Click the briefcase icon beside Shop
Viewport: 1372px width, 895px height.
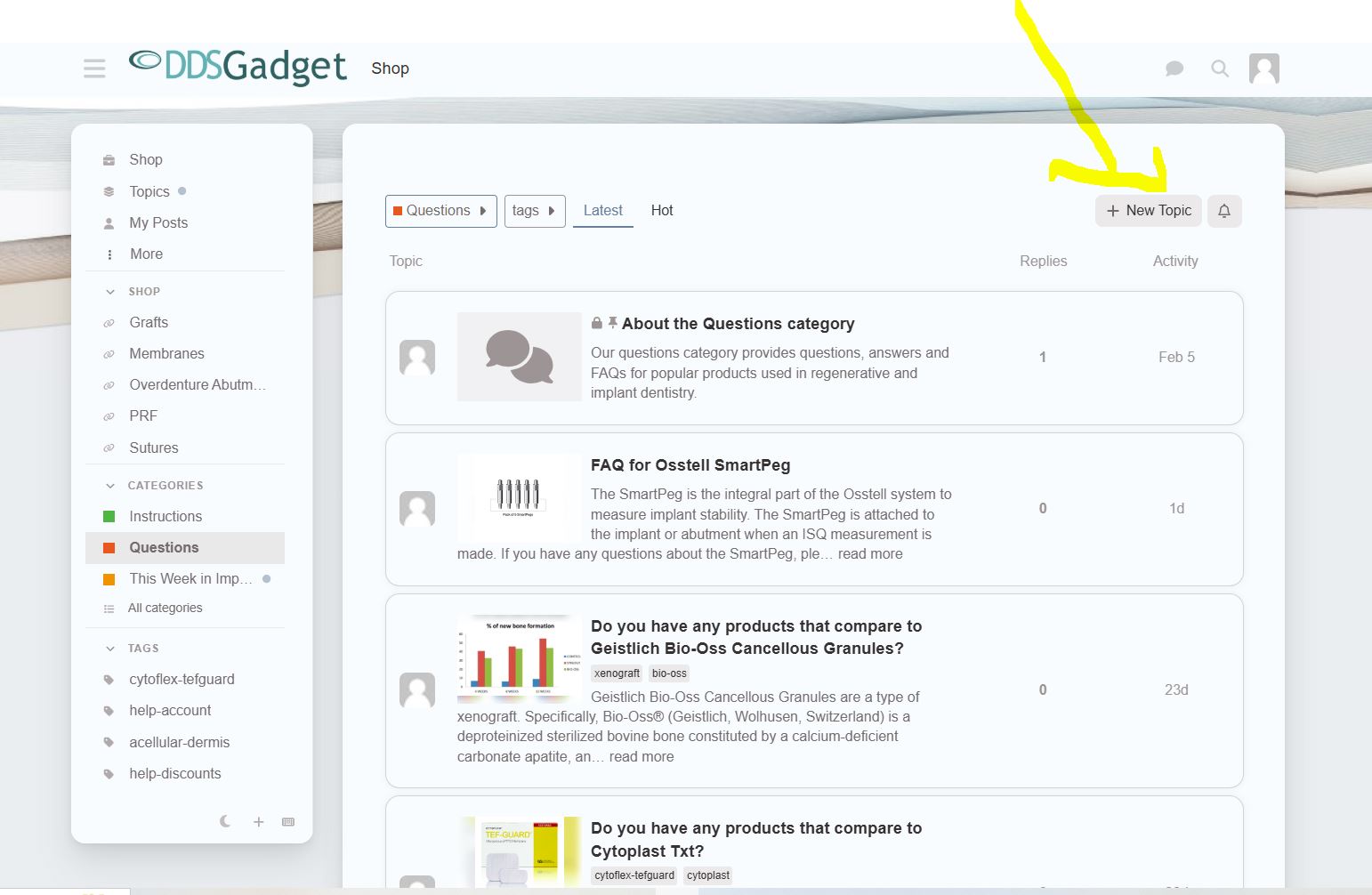109,160
